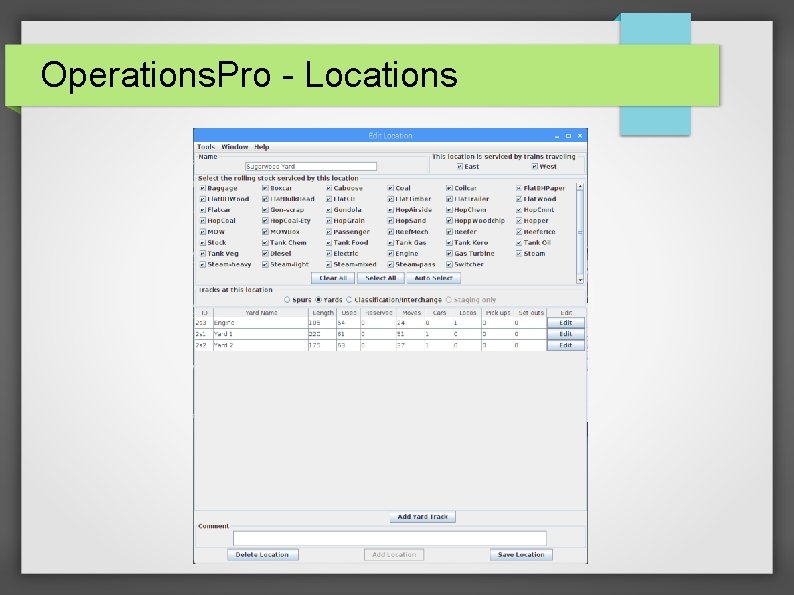Click the Auto Select button
This screenshot has height=595, width=794.
[433, 278]
